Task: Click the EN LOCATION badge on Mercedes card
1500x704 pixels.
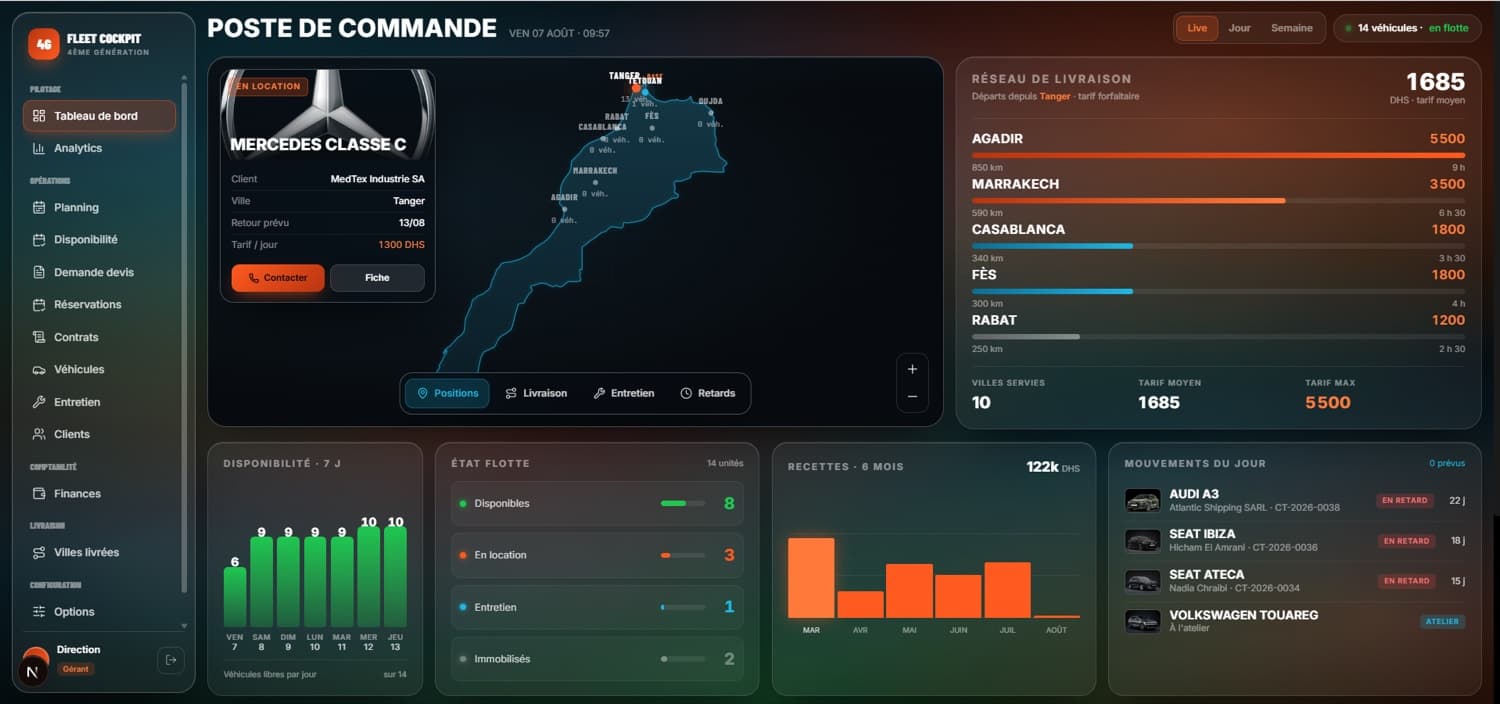Action: tap(269, 86)
